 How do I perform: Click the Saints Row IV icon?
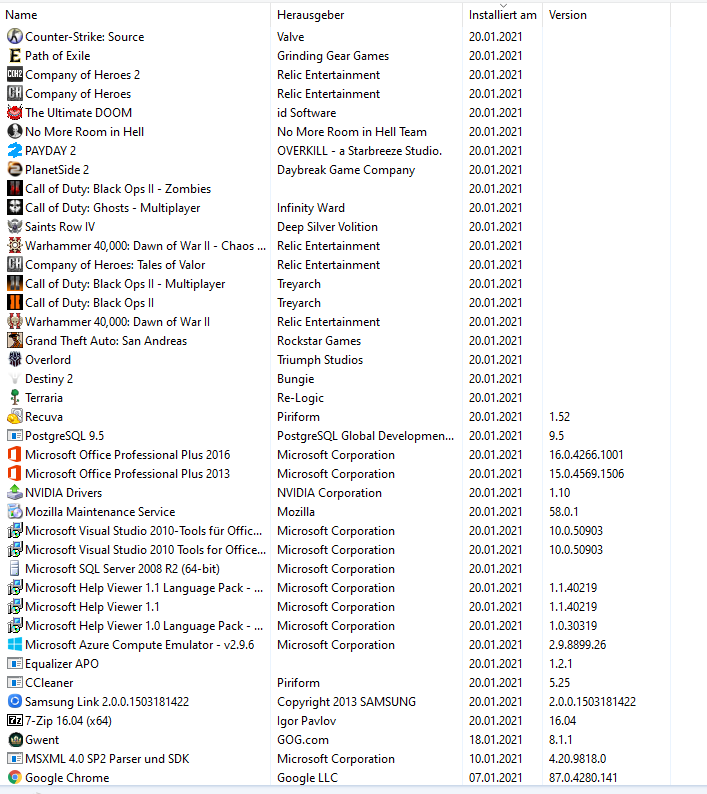pos(15,226)
